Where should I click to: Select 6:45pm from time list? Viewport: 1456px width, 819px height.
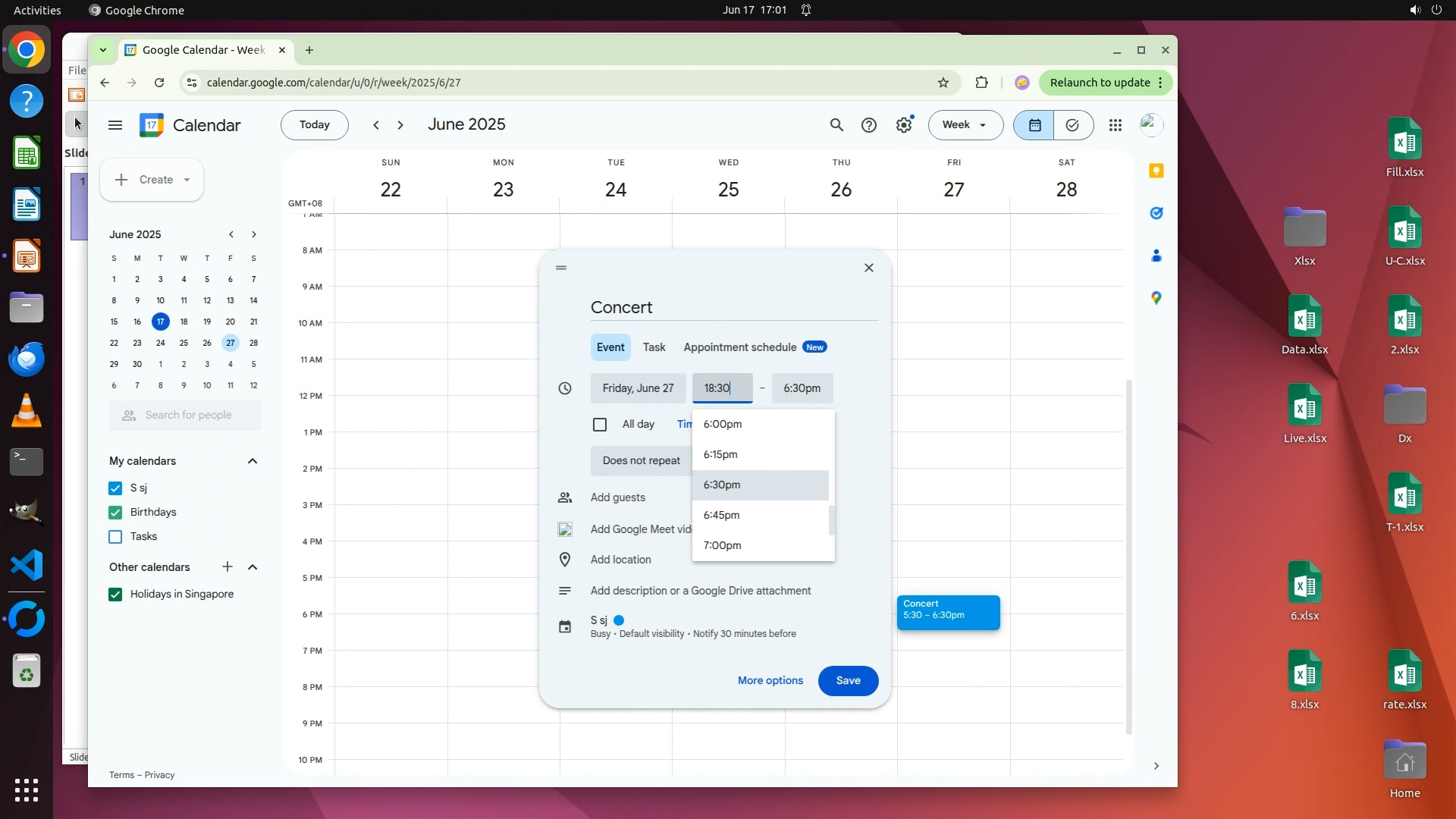[x=721, y=516]
